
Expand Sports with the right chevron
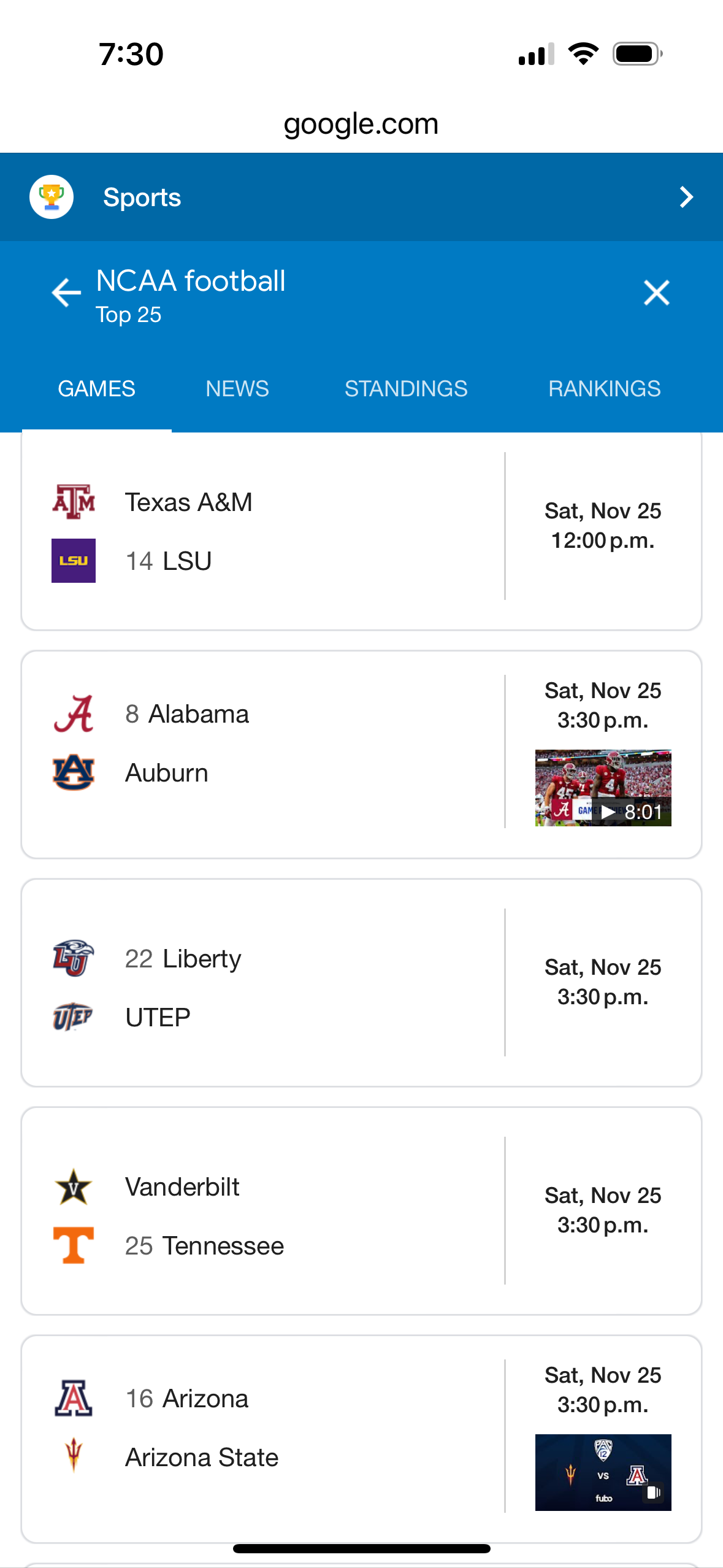pyautogui.click(x=686, y=197)
